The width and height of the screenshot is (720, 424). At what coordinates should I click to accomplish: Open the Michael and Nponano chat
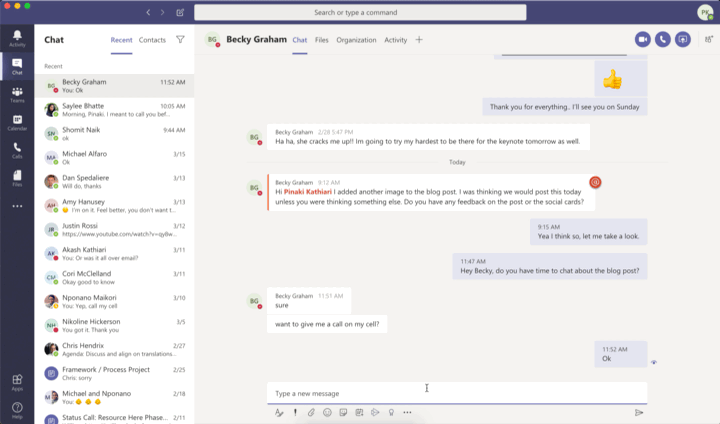coord(114,397)
